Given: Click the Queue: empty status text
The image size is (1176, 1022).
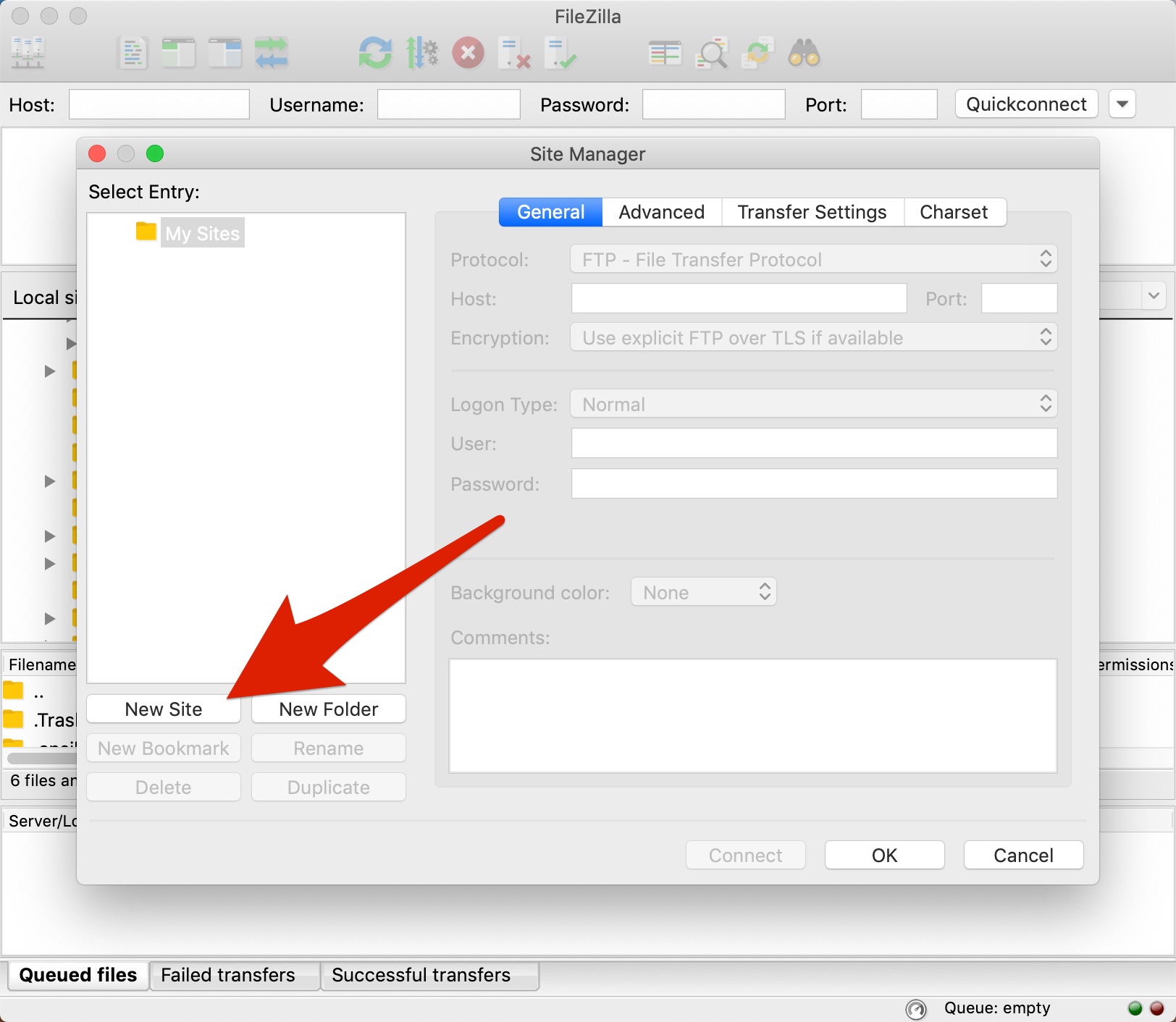Looking at the screenshot, I should click(997, 1008).
